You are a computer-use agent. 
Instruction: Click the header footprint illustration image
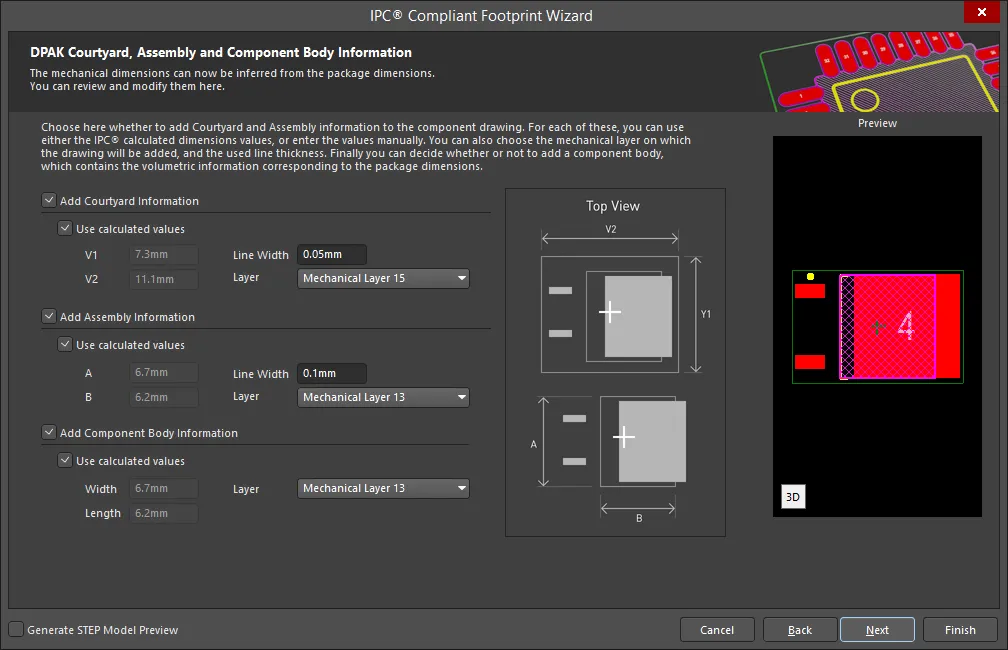(879, 71)
